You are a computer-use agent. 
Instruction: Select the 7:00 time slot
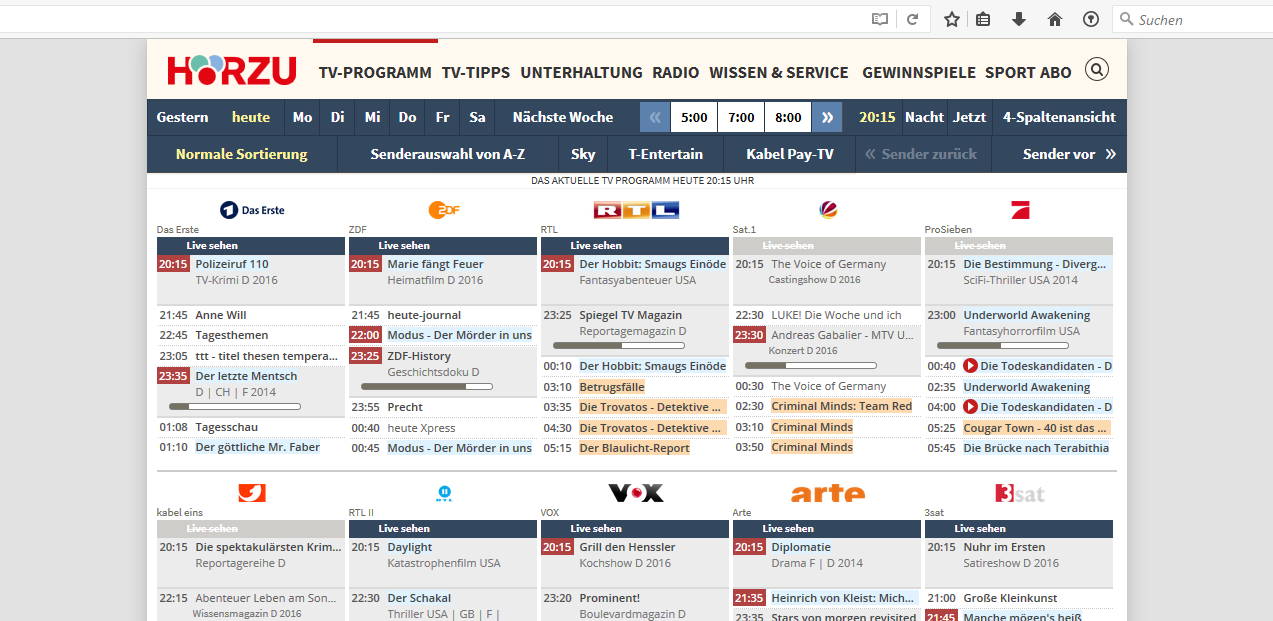point(741,117)
